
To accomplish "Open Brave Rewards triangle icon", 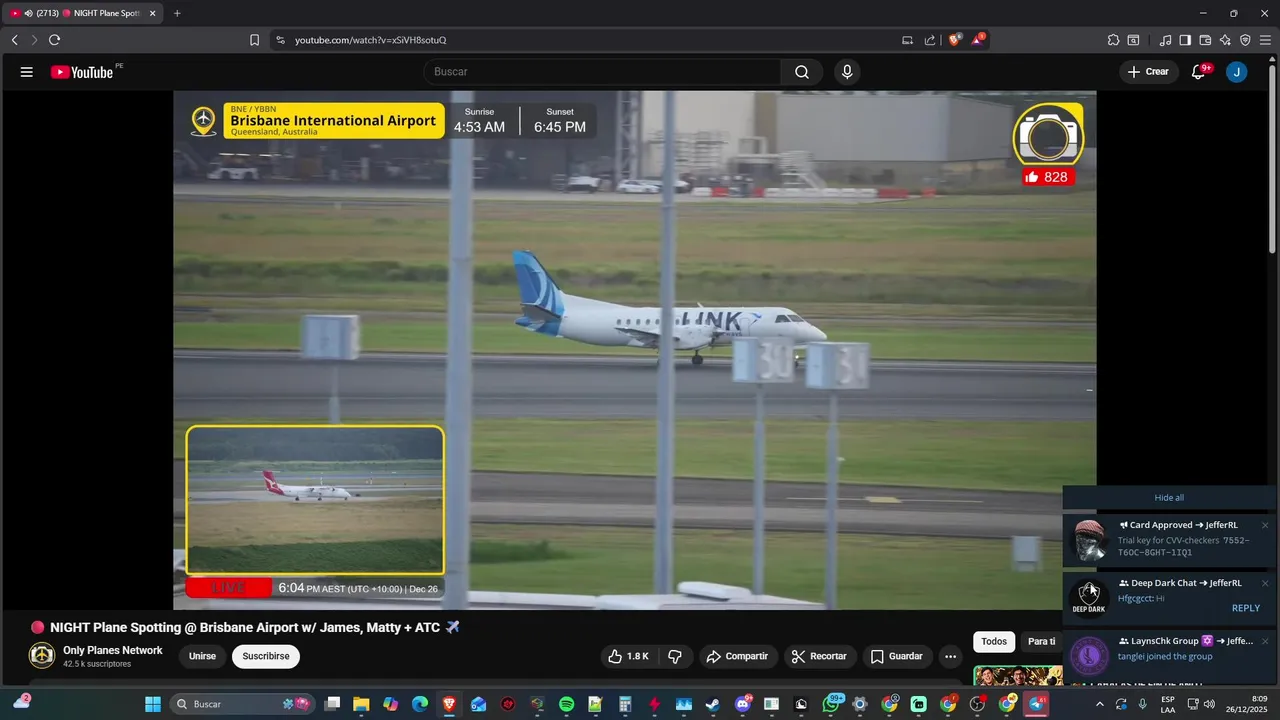I will [x=978, y=40].
